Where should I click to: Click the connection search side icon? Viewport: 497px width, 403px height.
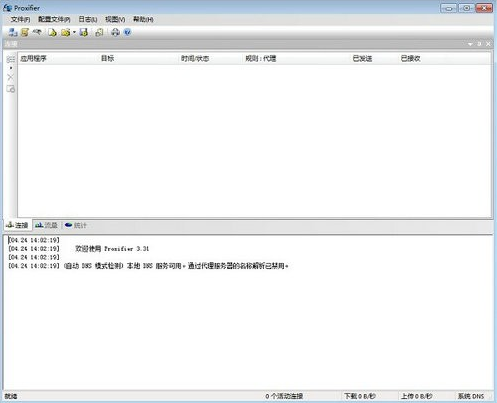(x=11, y=89)
